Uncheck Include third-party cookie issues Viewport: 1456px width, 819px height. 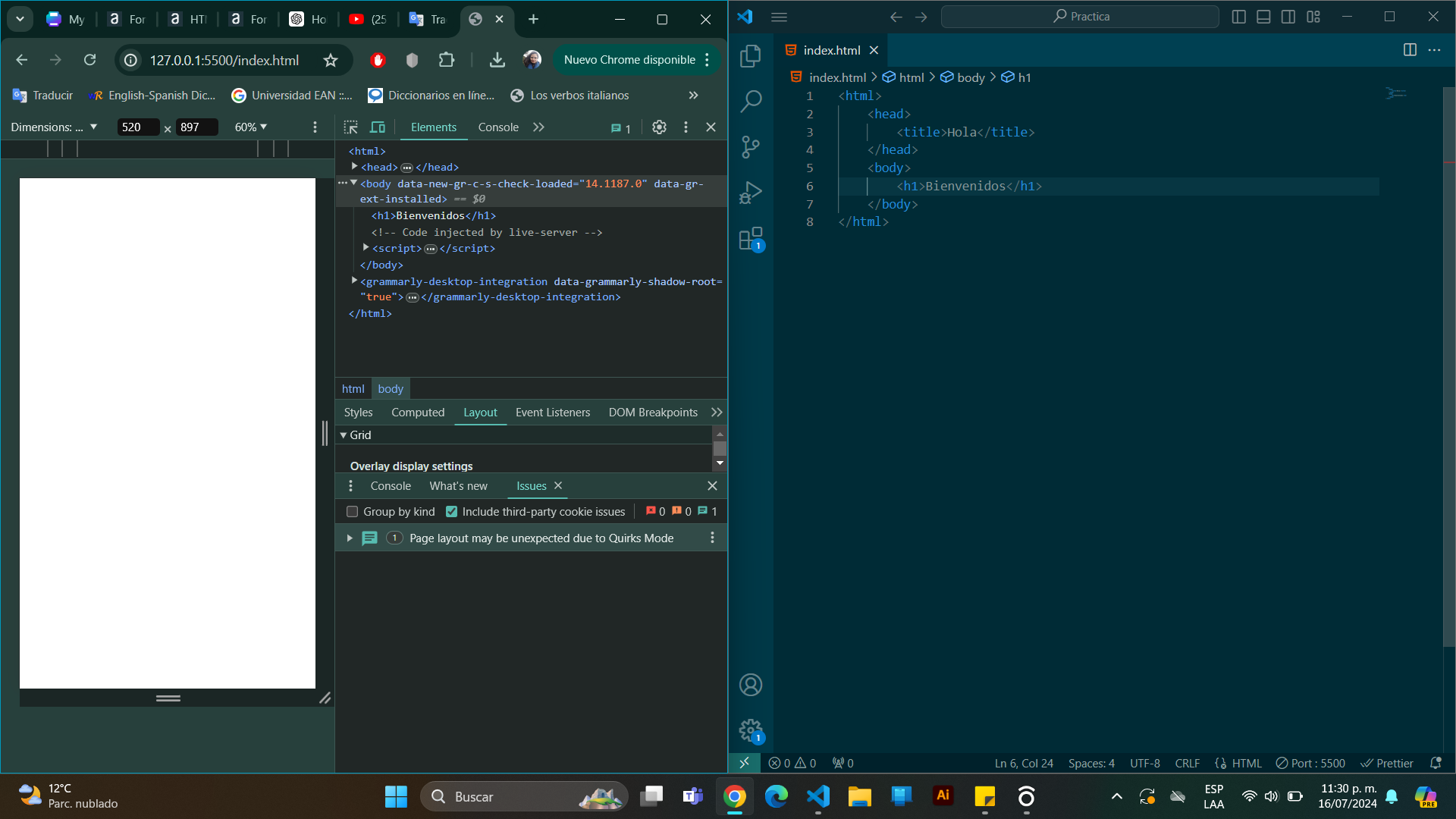[x=452, y=512]
